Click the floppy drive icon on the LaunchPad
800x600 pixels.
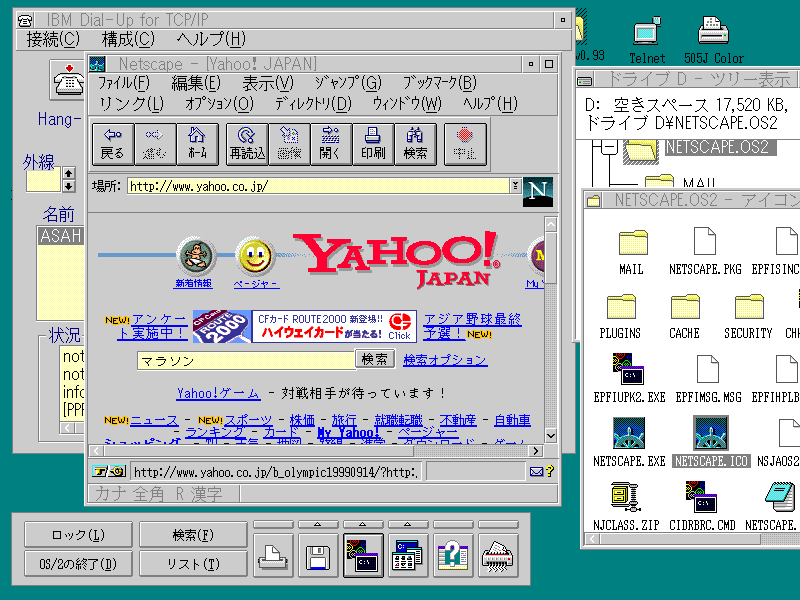point(318,556)
